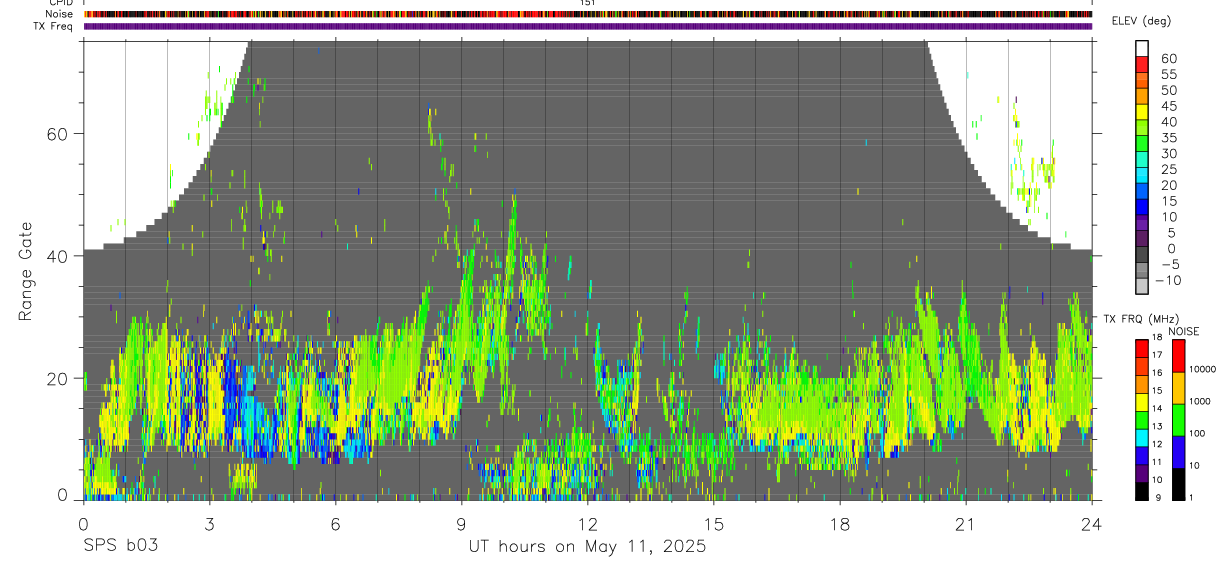Pick the yellow 40–45 swatch in the ELEV colorbar
The width and height of the screenshot is (1228, 567).
[1142, 113]
